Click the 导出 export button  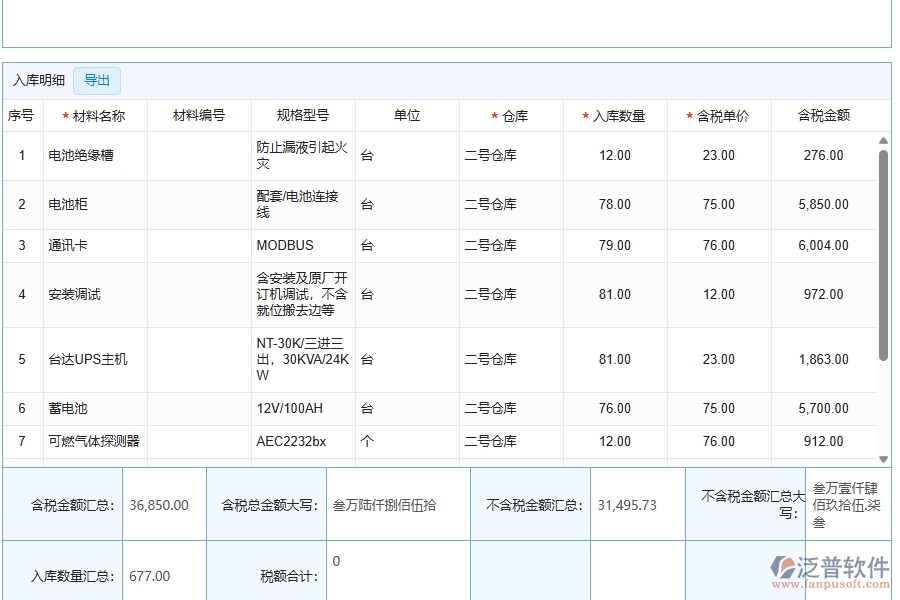97,81
